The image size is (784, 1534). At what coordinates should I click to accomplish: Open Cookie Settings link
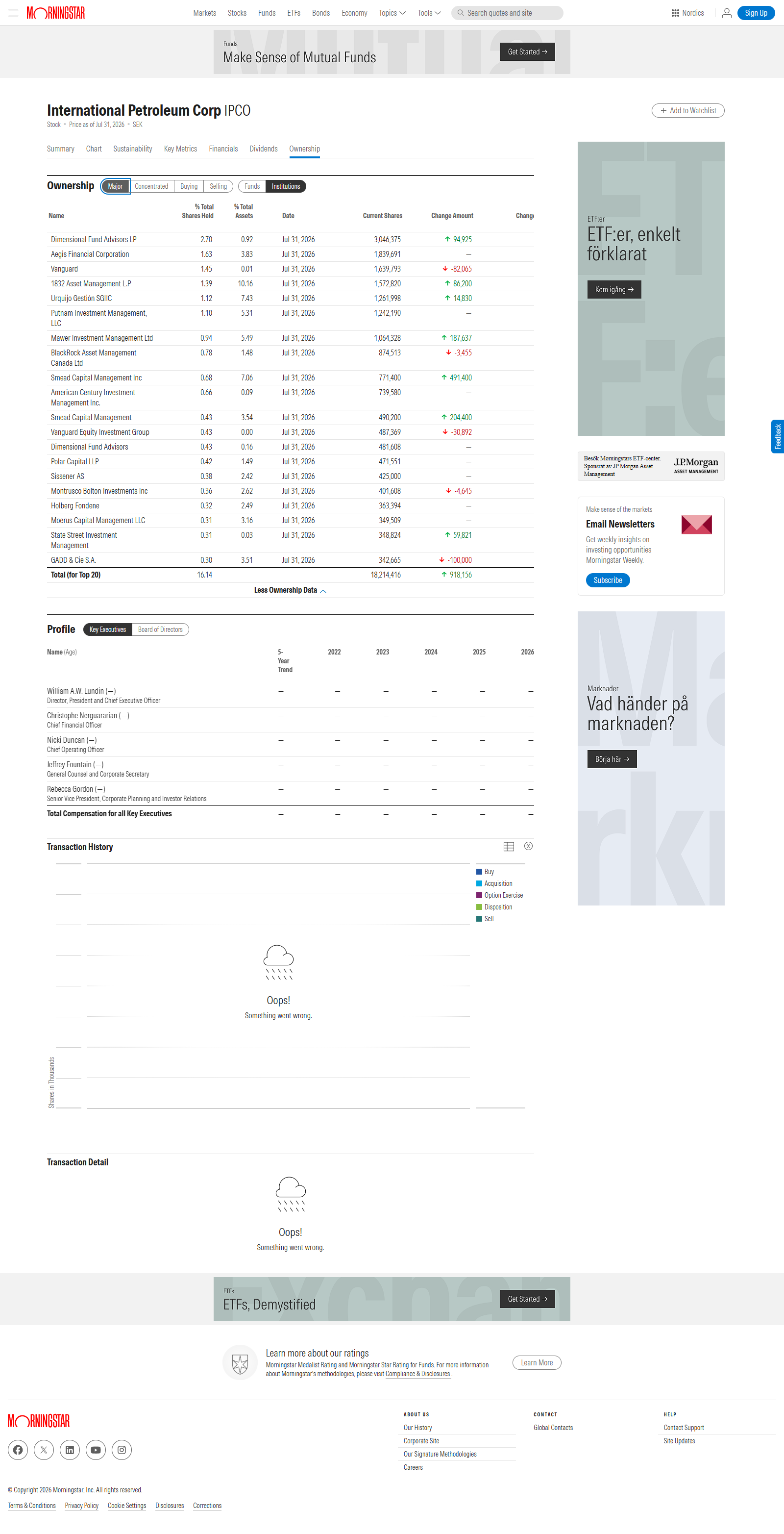(127, 1506)
